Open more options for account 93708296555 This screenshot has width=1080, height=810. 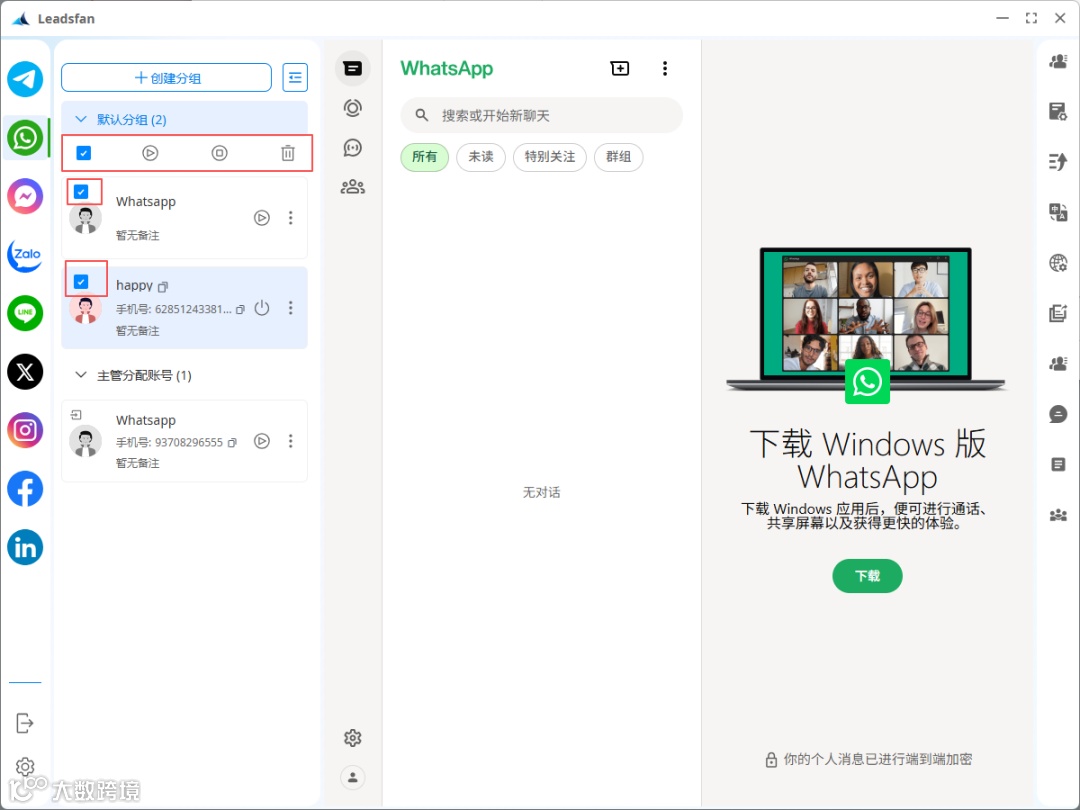click(291, 441)
